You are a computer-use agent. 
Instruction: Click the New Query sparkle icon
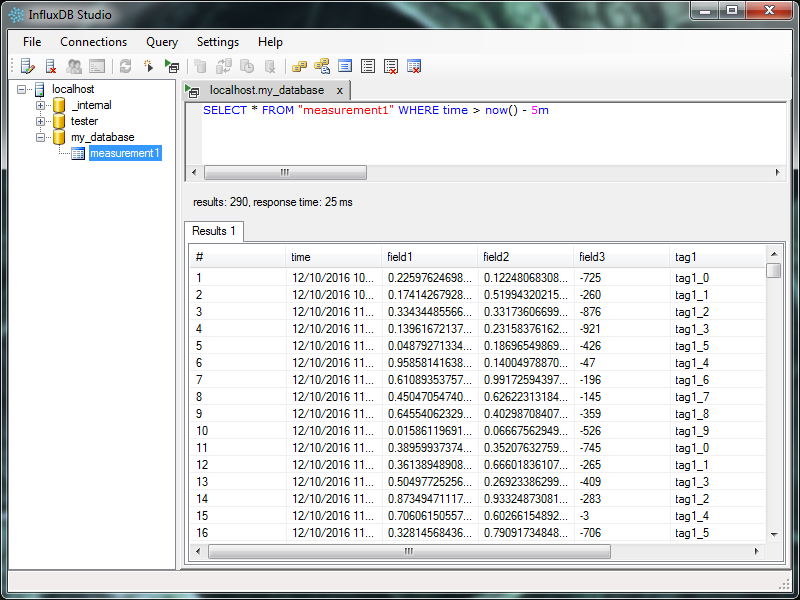(x=148, y=67)
